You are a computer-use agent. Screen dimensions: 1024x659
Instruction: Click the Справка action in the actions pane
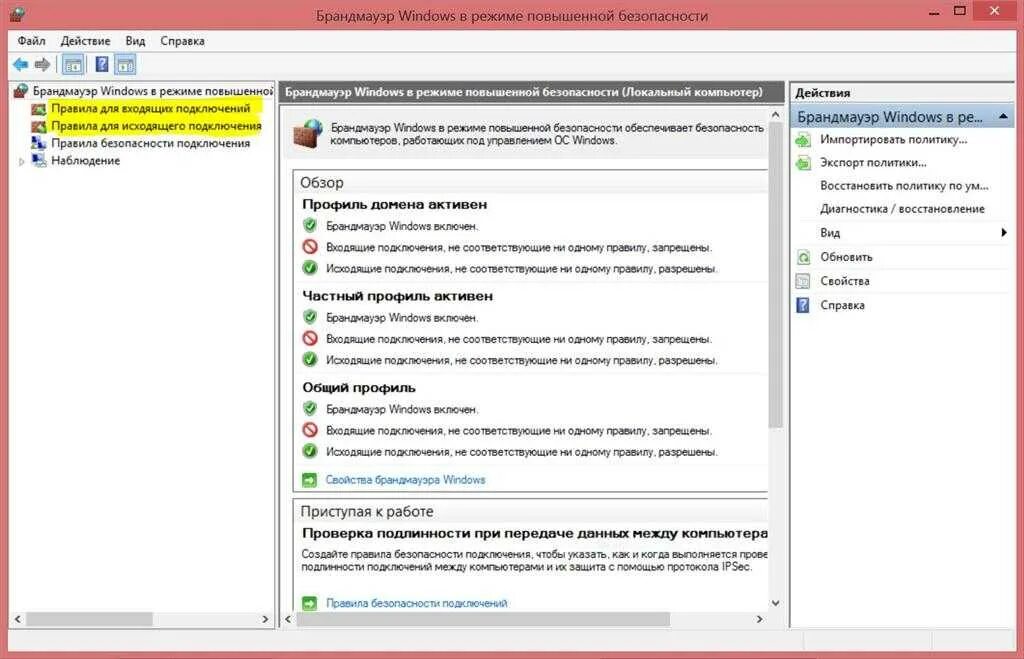(x=842, y=305)
